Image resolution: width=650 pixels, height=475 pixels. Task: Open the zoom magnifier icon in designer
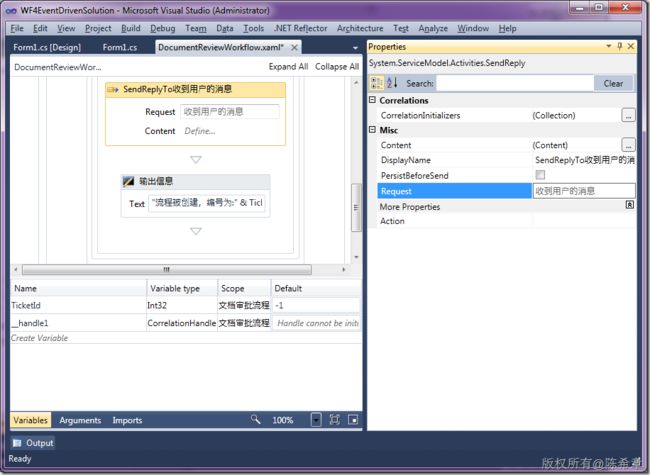[255, 420]
